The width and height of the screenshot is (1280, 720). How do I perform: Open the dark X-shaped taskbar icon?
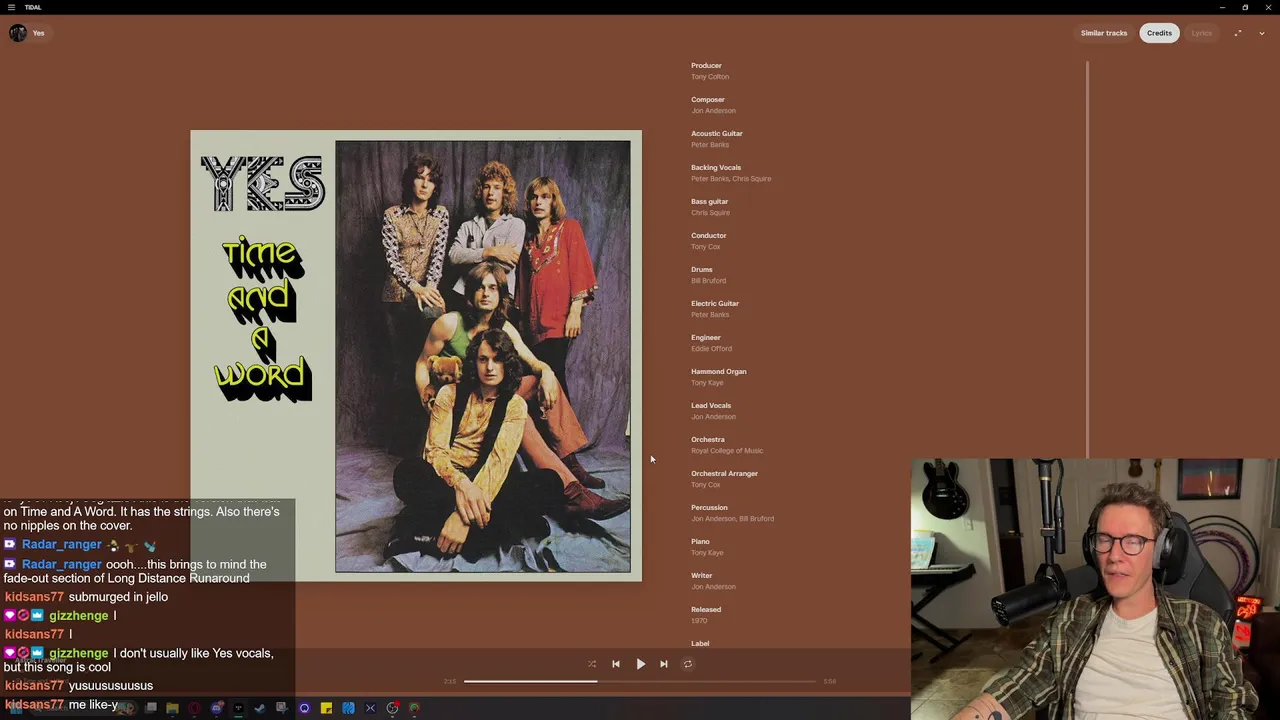pos(370,708)
